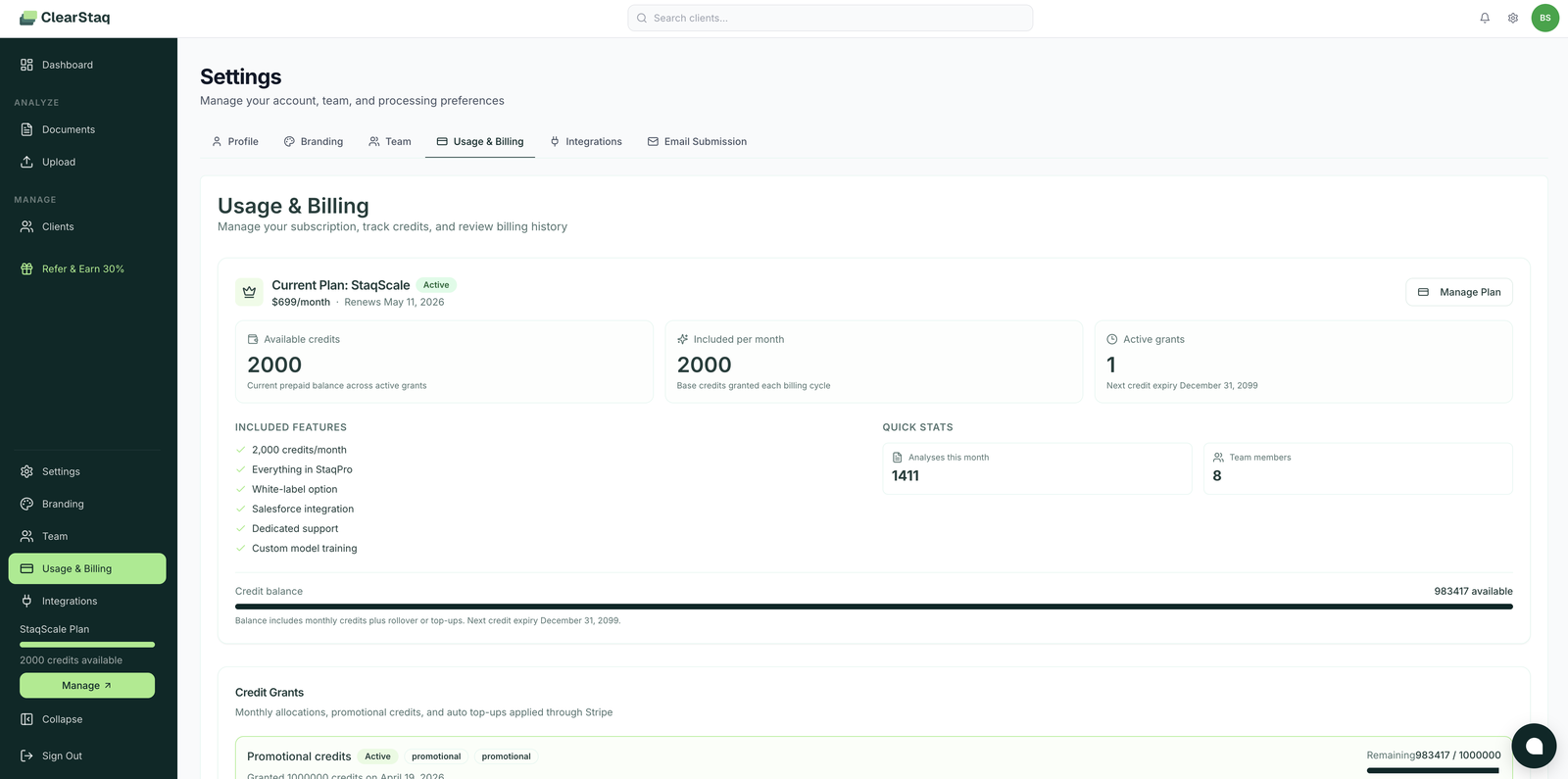
Task: Click the Analyses this month document icon
Action: 897,458
